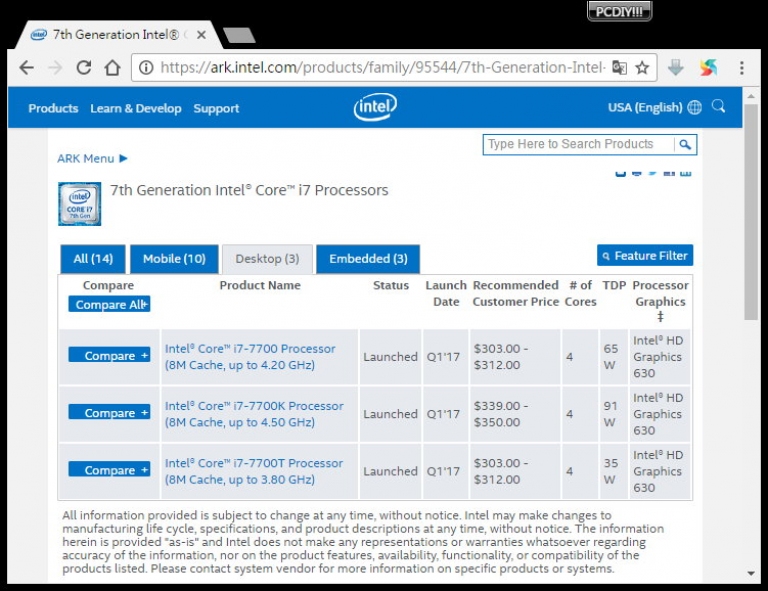
Task: Click scrollbar down arrow
Action: point(751,573)
